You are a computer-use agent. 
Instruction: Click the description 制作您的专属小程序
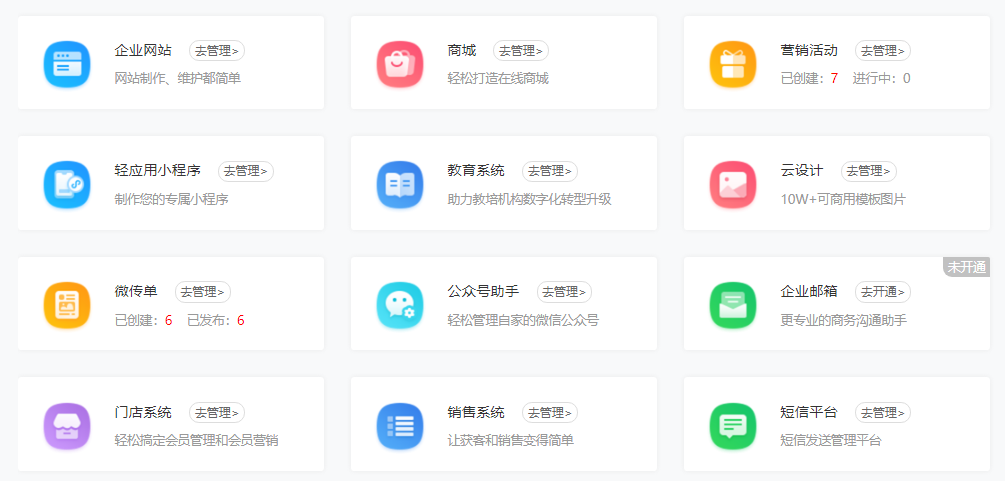coord(171,199)
